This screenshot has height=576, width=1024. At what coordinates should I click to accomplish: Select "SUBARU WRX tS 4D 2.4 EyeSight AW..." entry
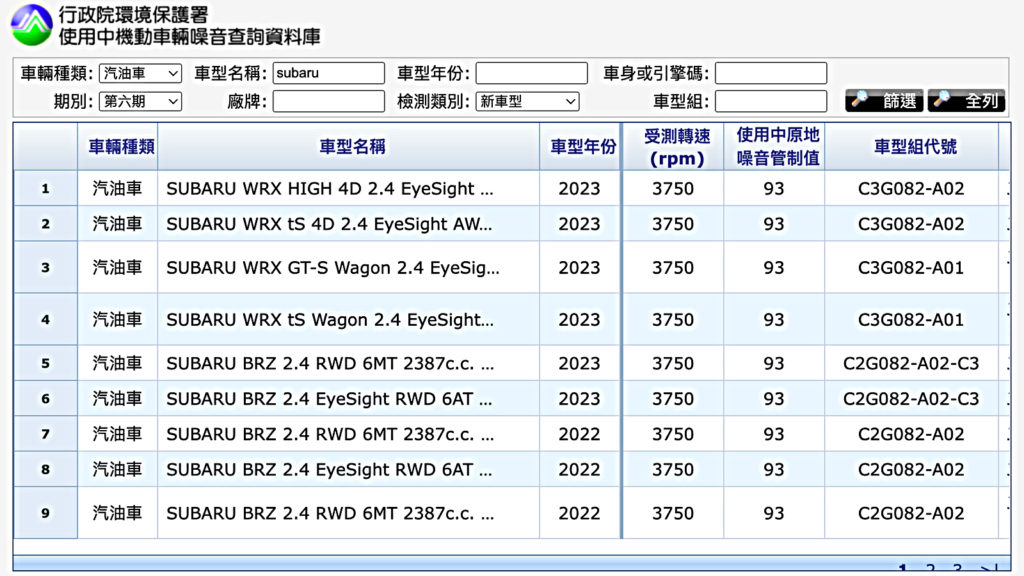[329, 224]
